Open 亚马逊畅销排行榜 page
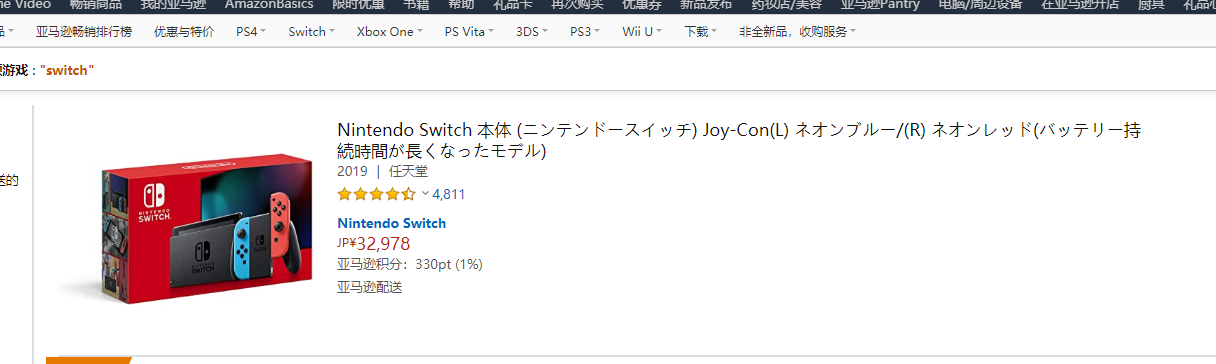1216x364 pixels. (84, 31)
